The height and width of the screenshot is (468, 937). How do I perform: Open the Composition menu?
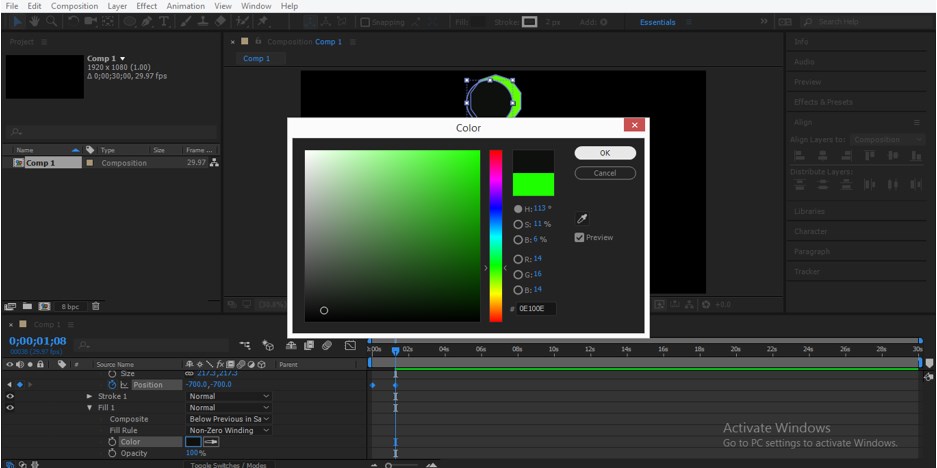[x=75, y=6]
